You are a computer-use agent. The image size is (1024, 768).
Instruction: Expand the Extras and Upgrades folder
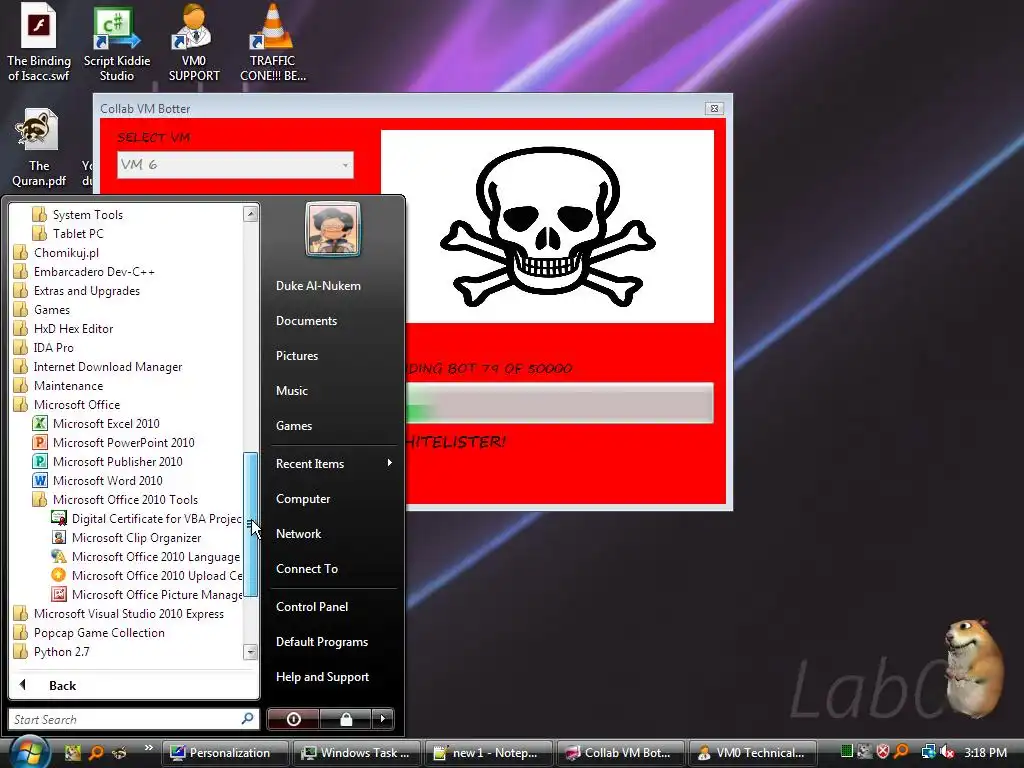click(x=76, y=291)
